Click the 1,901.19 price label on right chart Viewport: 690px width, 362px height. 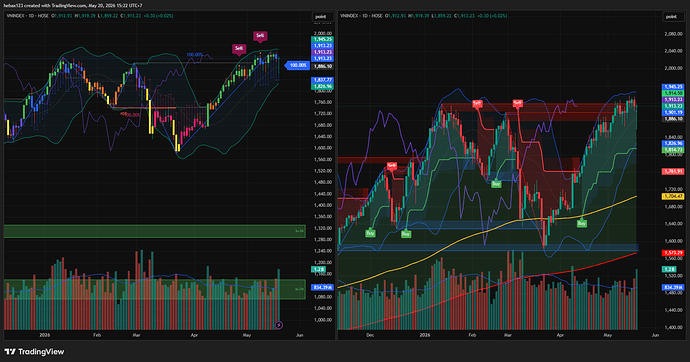[673, 113]
